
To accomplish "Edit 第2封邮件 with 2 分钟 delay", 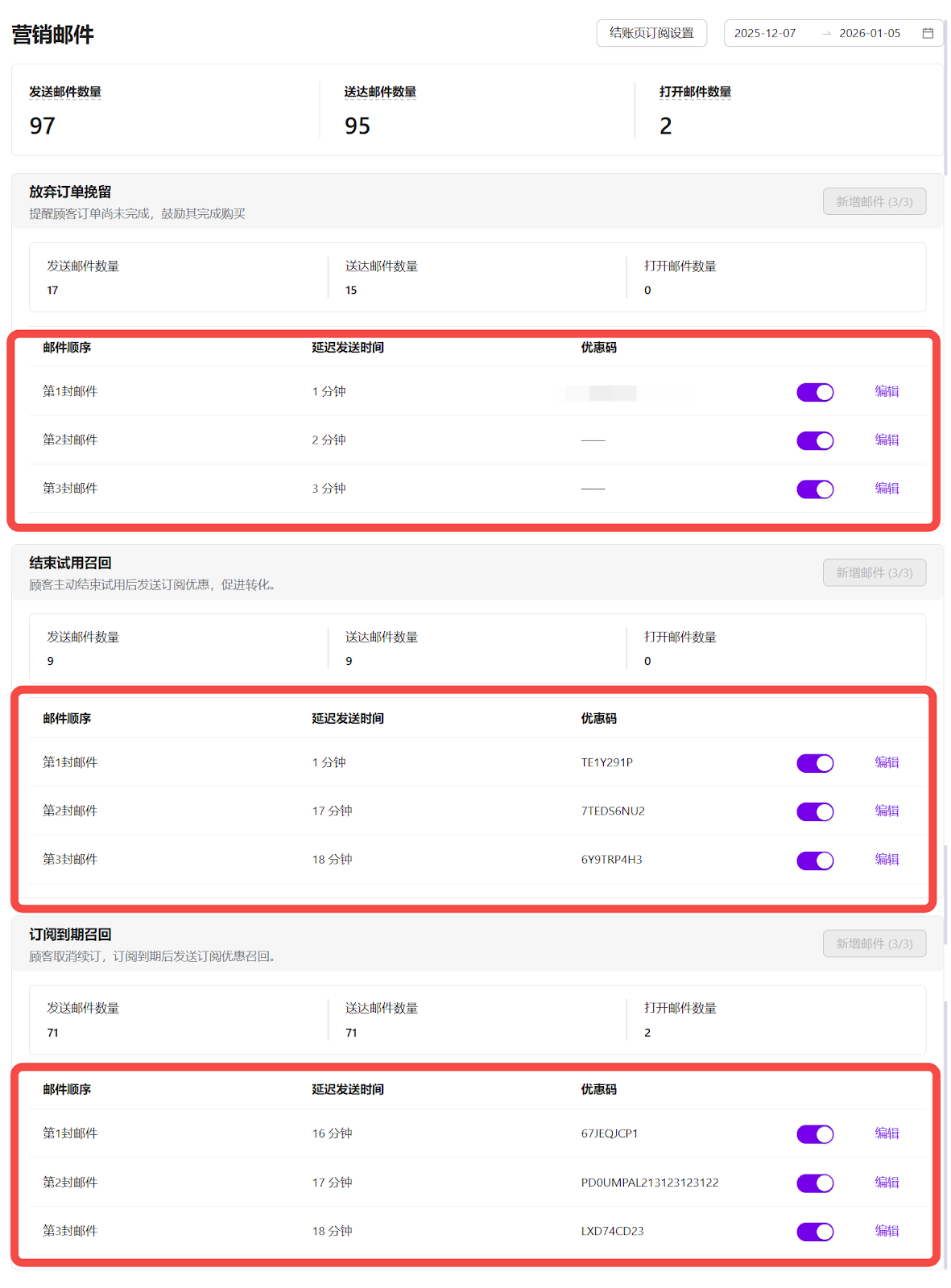I will [x=887, y=440].
